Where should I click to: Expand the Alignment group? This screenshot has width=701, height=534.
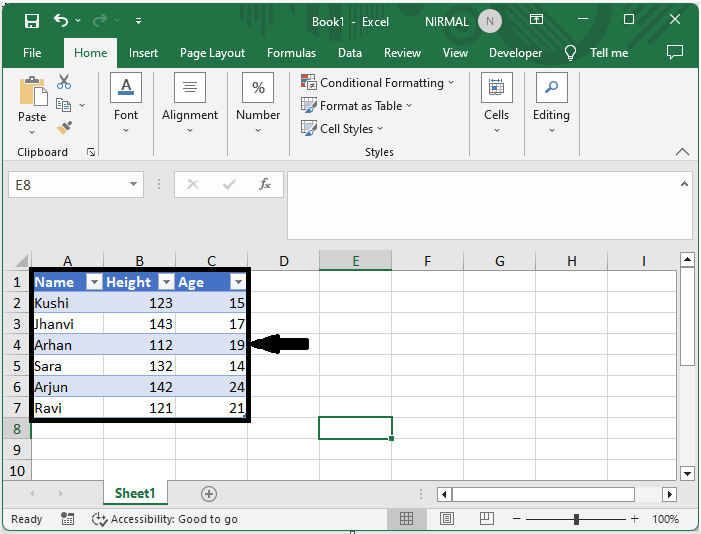(190, 103)
